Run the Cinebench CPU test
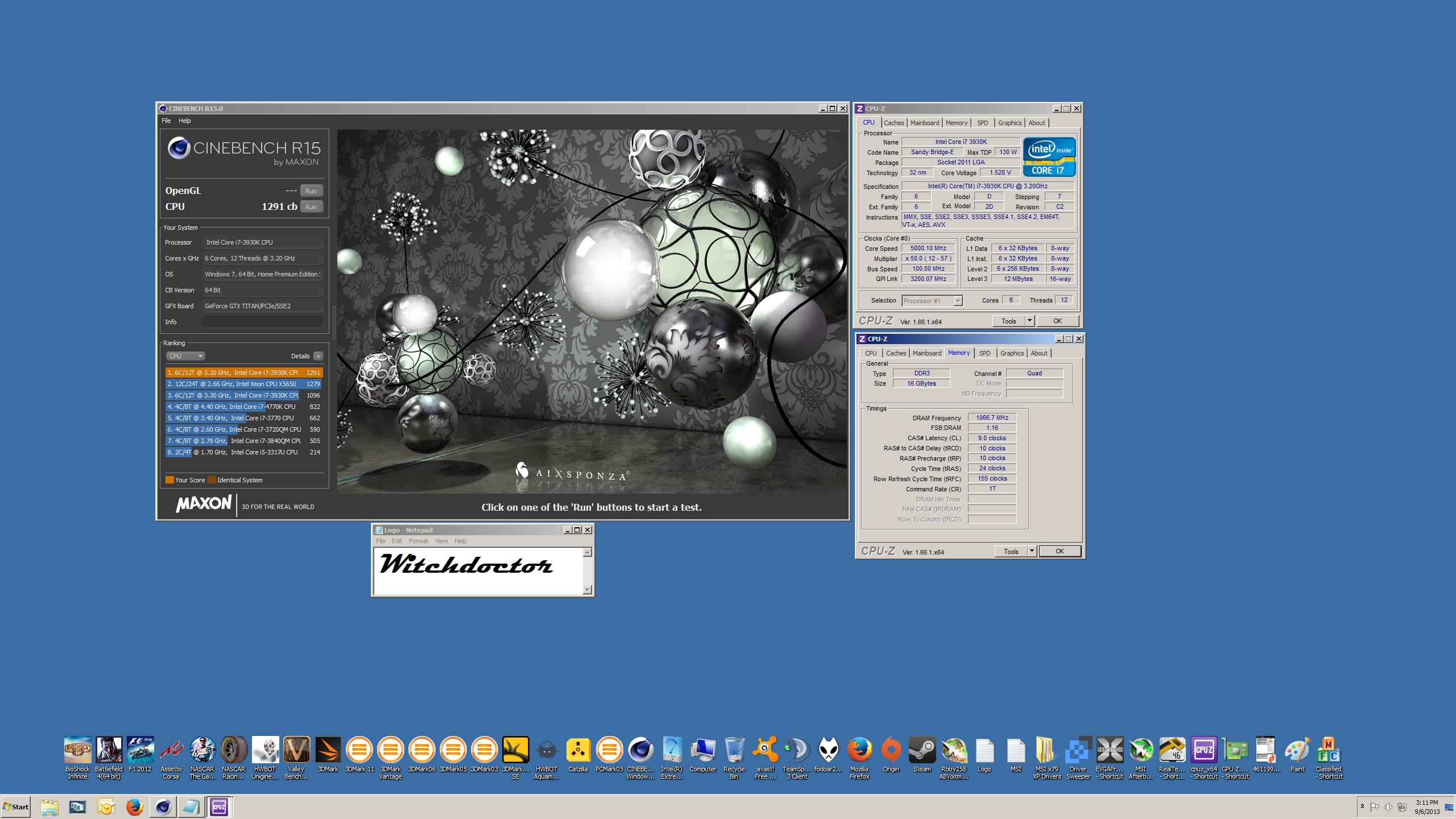1456x819 pixels. point(311,207)
